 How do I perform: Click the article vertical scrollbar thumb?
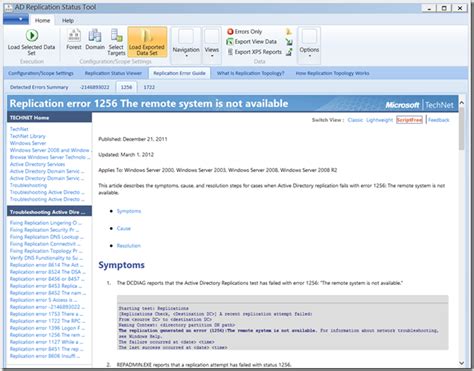coord(462,129)
